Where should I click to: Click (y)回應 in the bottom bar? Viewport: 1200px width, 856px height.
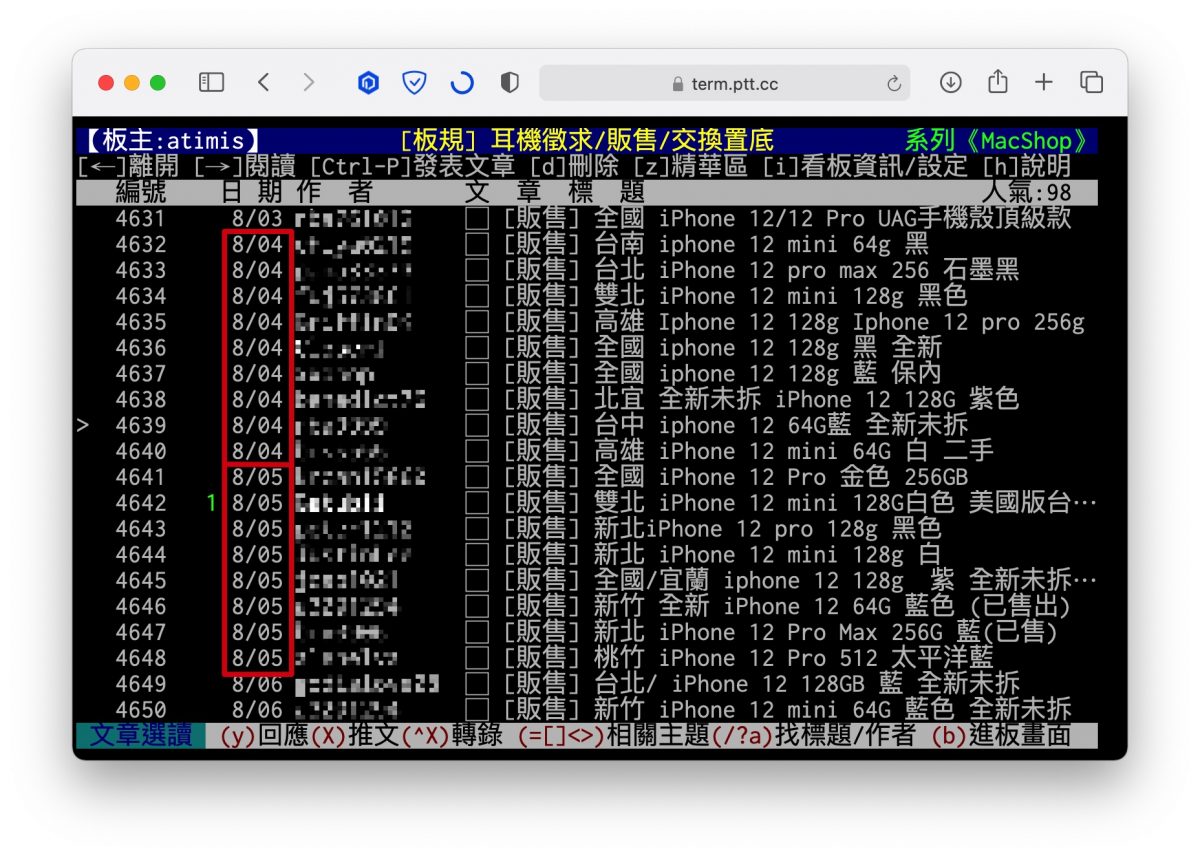[263, 736]
